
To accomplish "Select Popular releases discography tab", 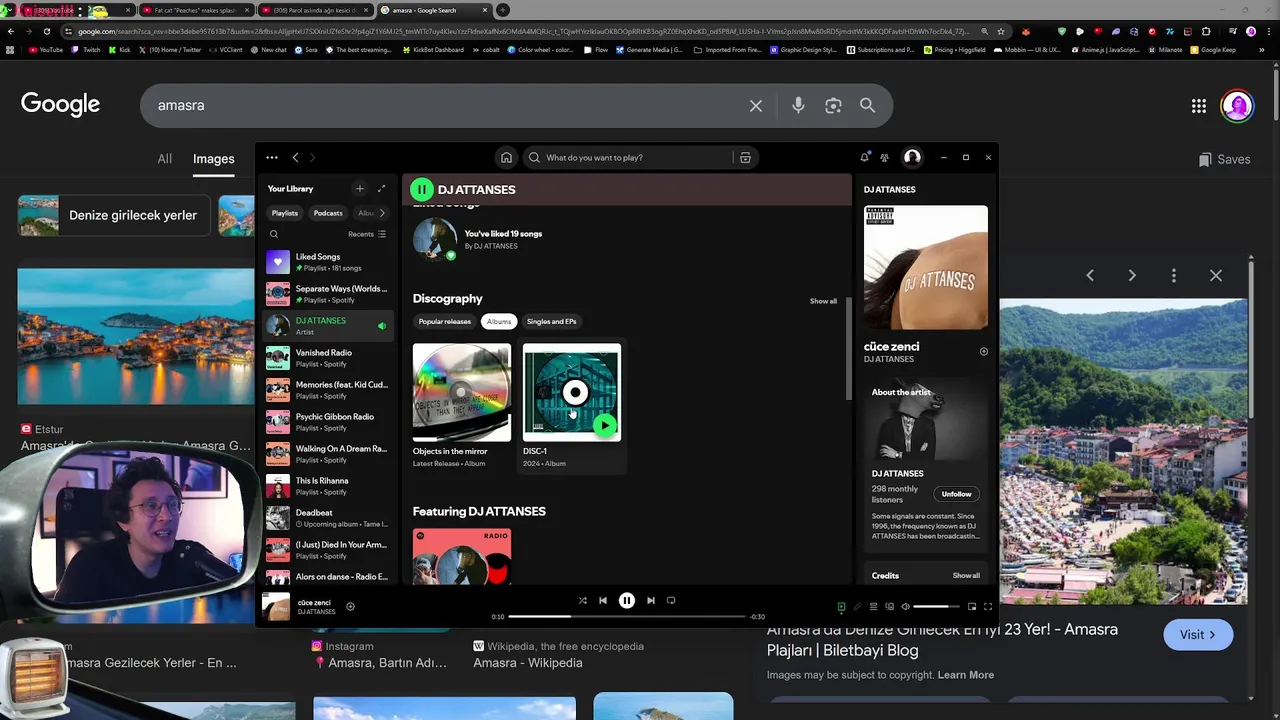I will click(x=445, y=321).
